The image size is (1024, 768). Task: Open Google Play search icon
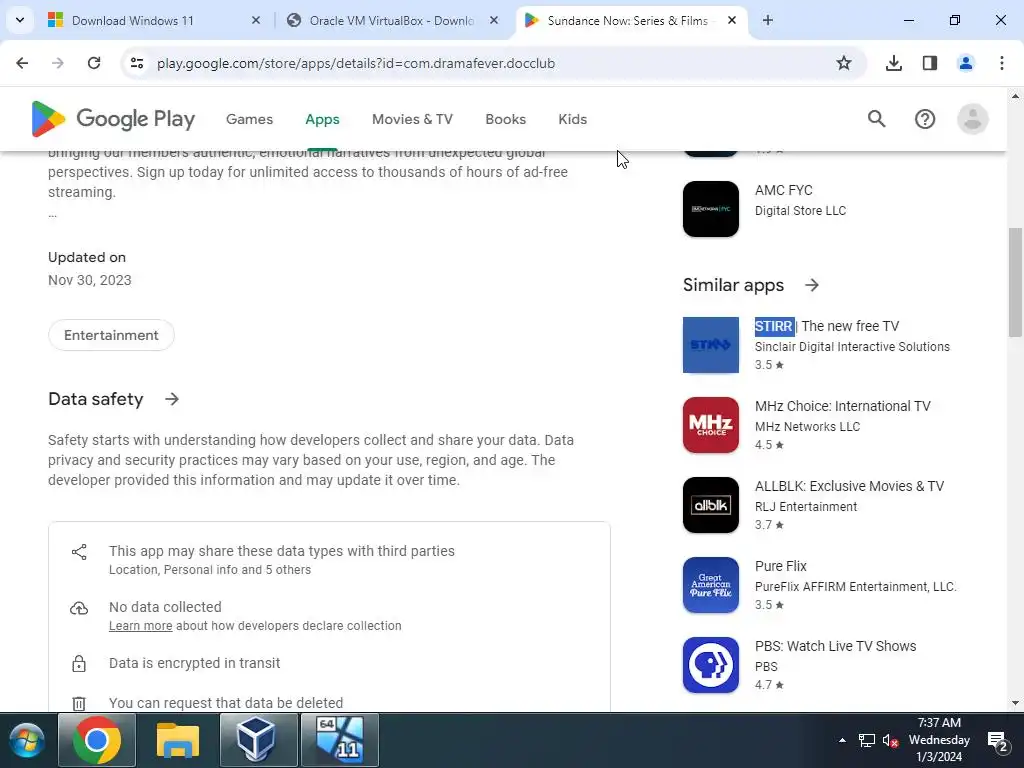876,119
